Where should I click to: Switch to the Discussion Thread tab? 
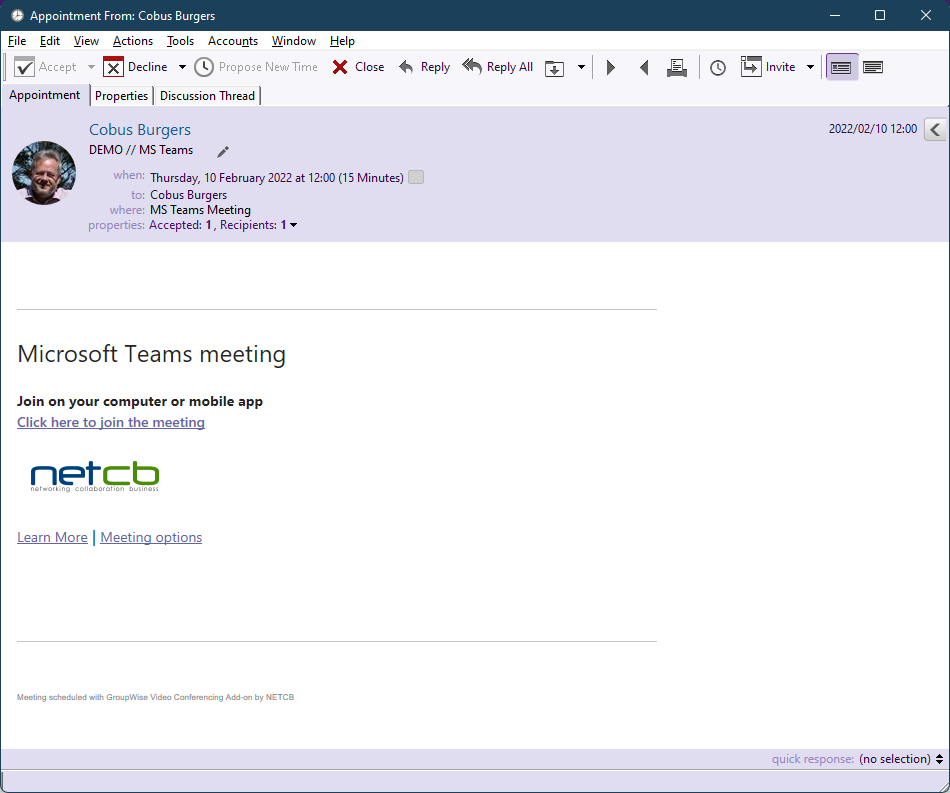pos(208,96)
